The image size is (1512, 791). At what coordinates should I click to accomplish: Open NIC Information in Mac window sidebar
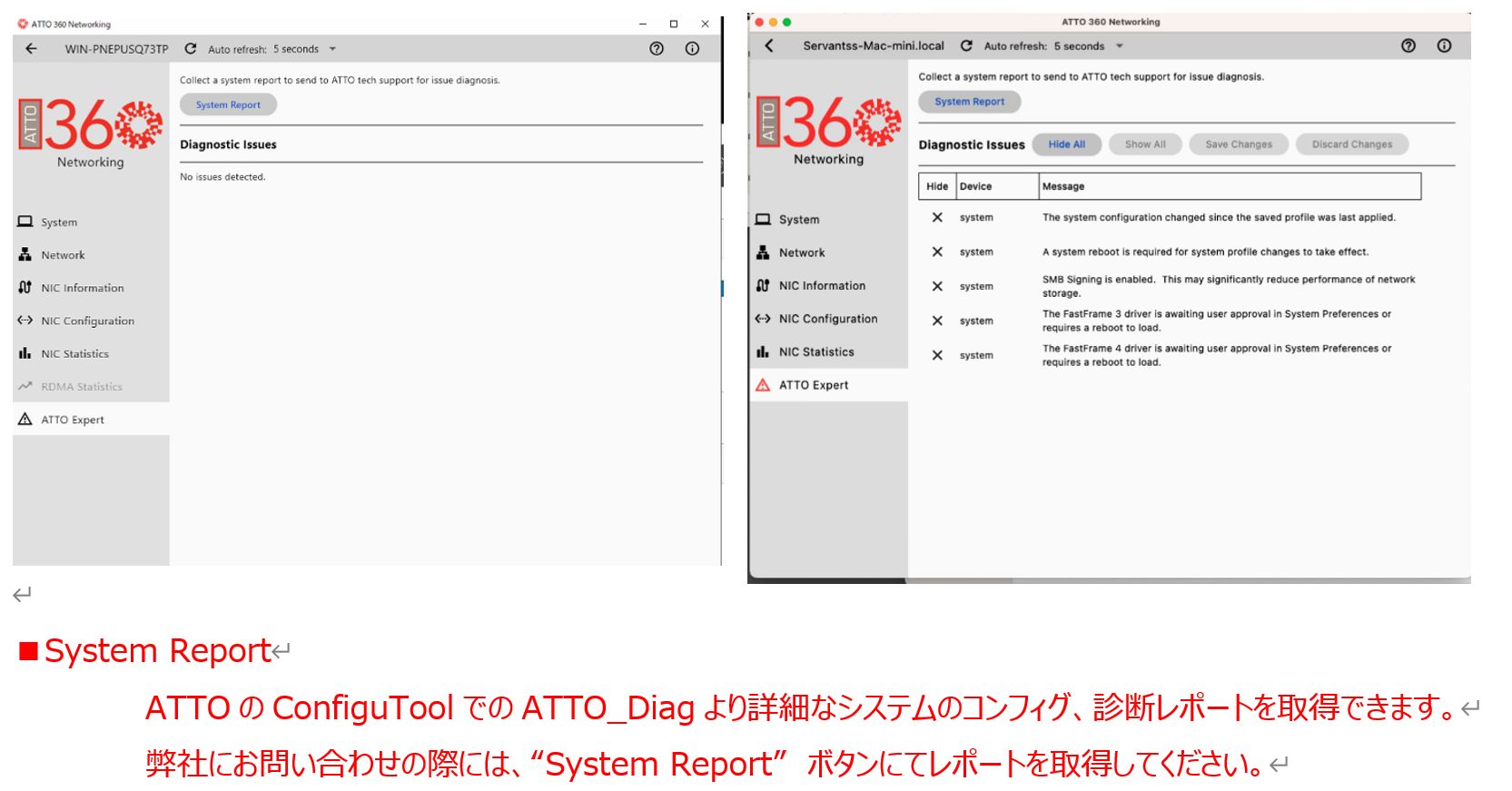828,285
